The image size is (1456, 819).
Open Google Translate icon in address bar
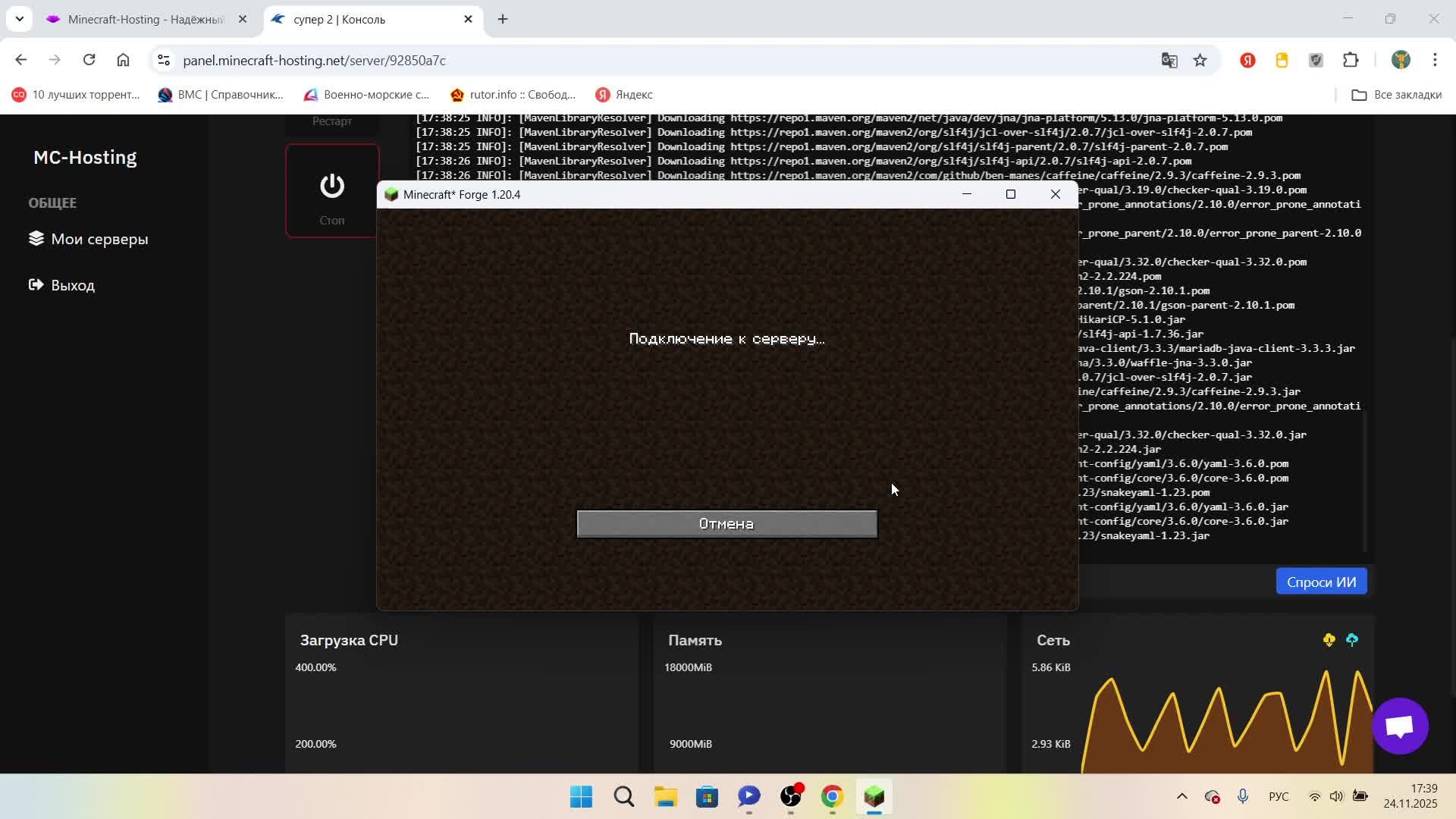coord(1169,61)
